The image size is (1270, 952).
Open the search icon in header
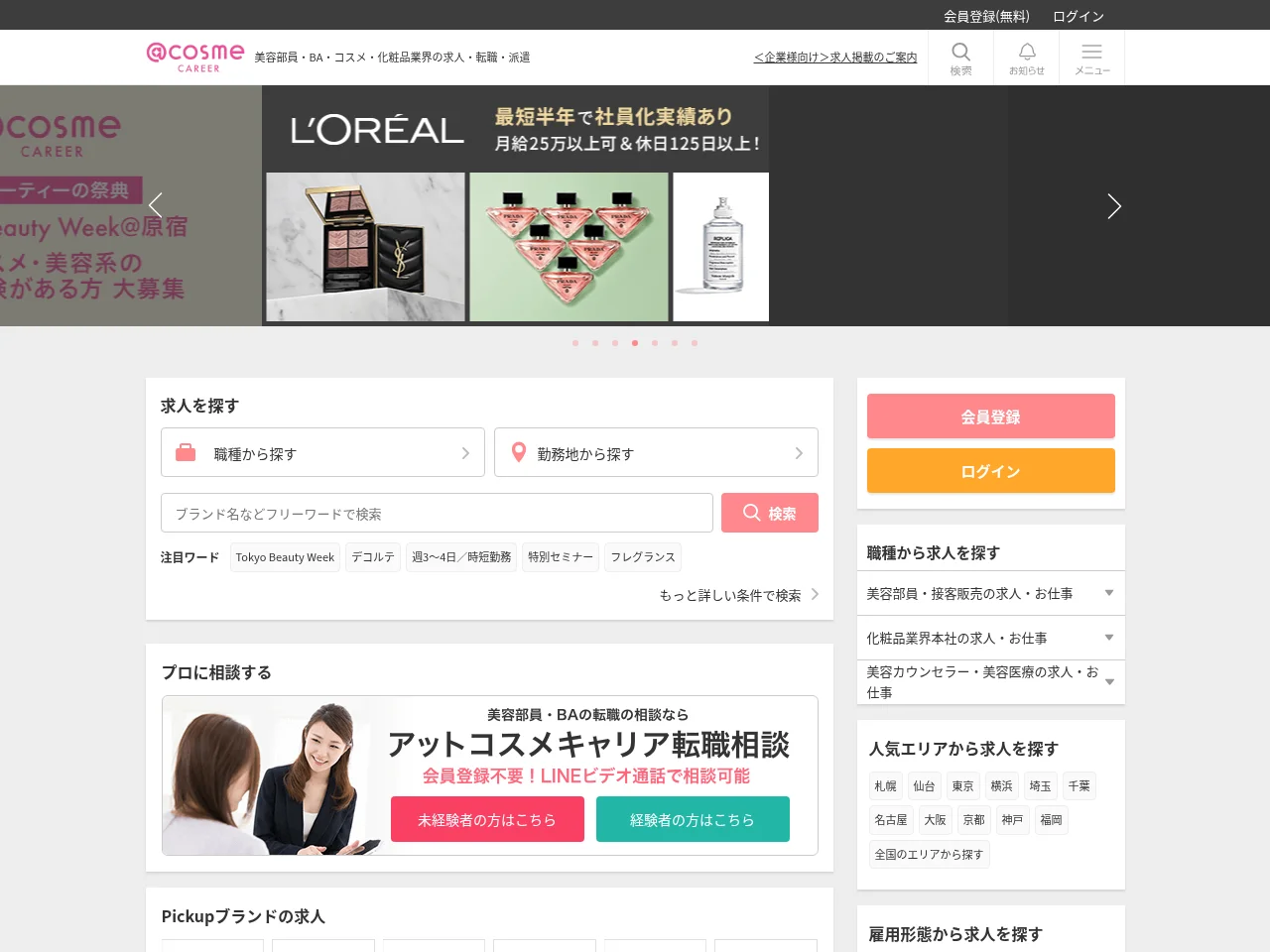(960, 58)
